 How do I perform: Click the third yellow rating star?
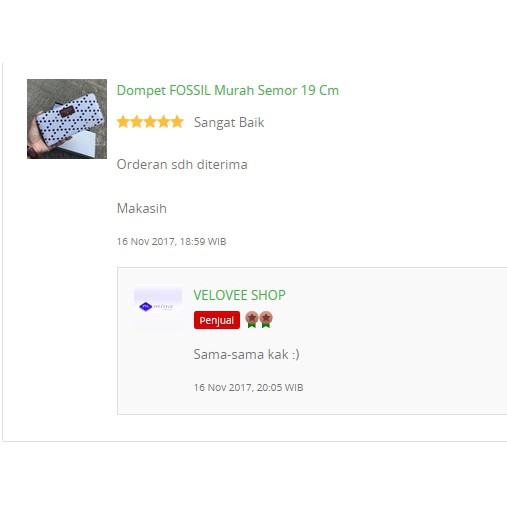[150, 122]
